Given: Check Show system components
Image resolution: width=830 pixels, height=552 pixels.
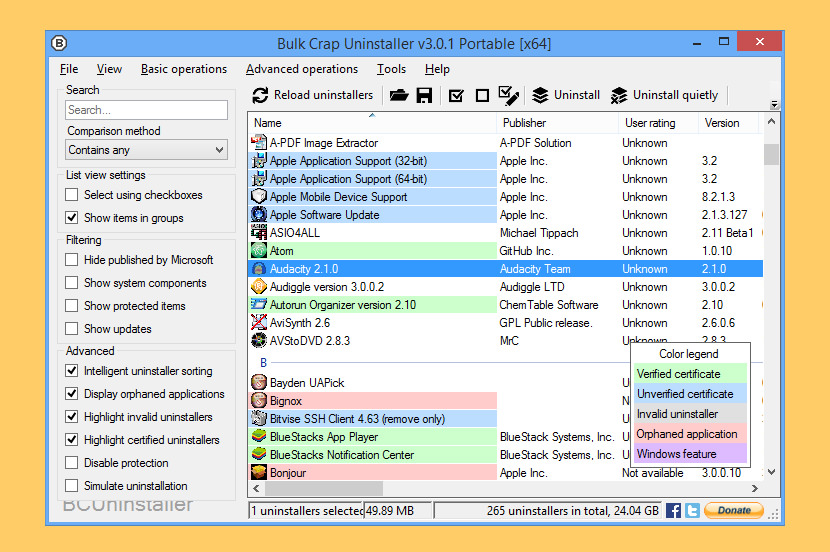Looking at the screenshot, I should click(71, 283).
